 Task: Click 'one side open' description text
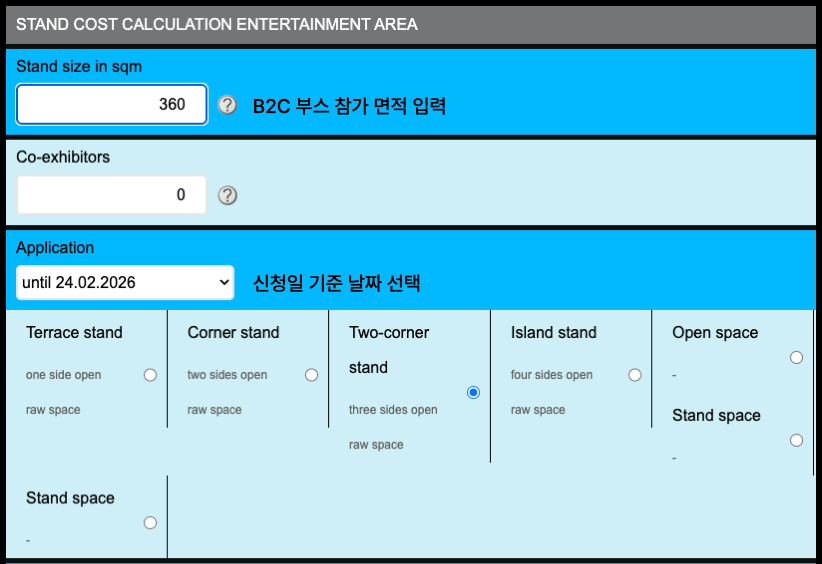(63, 375)
